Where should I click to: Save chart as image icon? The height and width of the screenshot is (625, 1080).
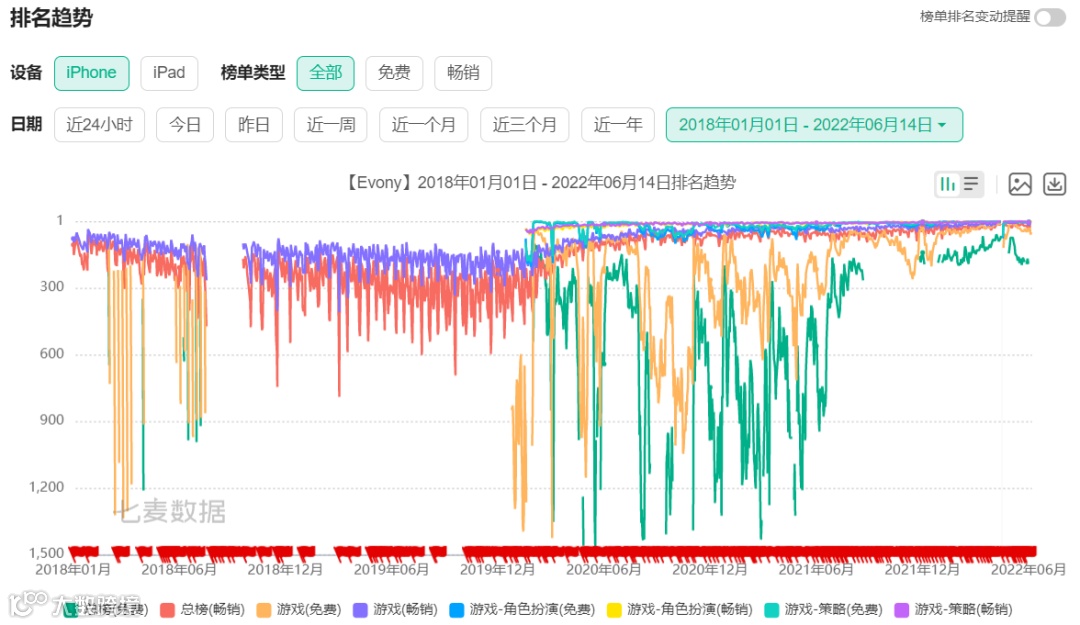tap(1020, 184)
